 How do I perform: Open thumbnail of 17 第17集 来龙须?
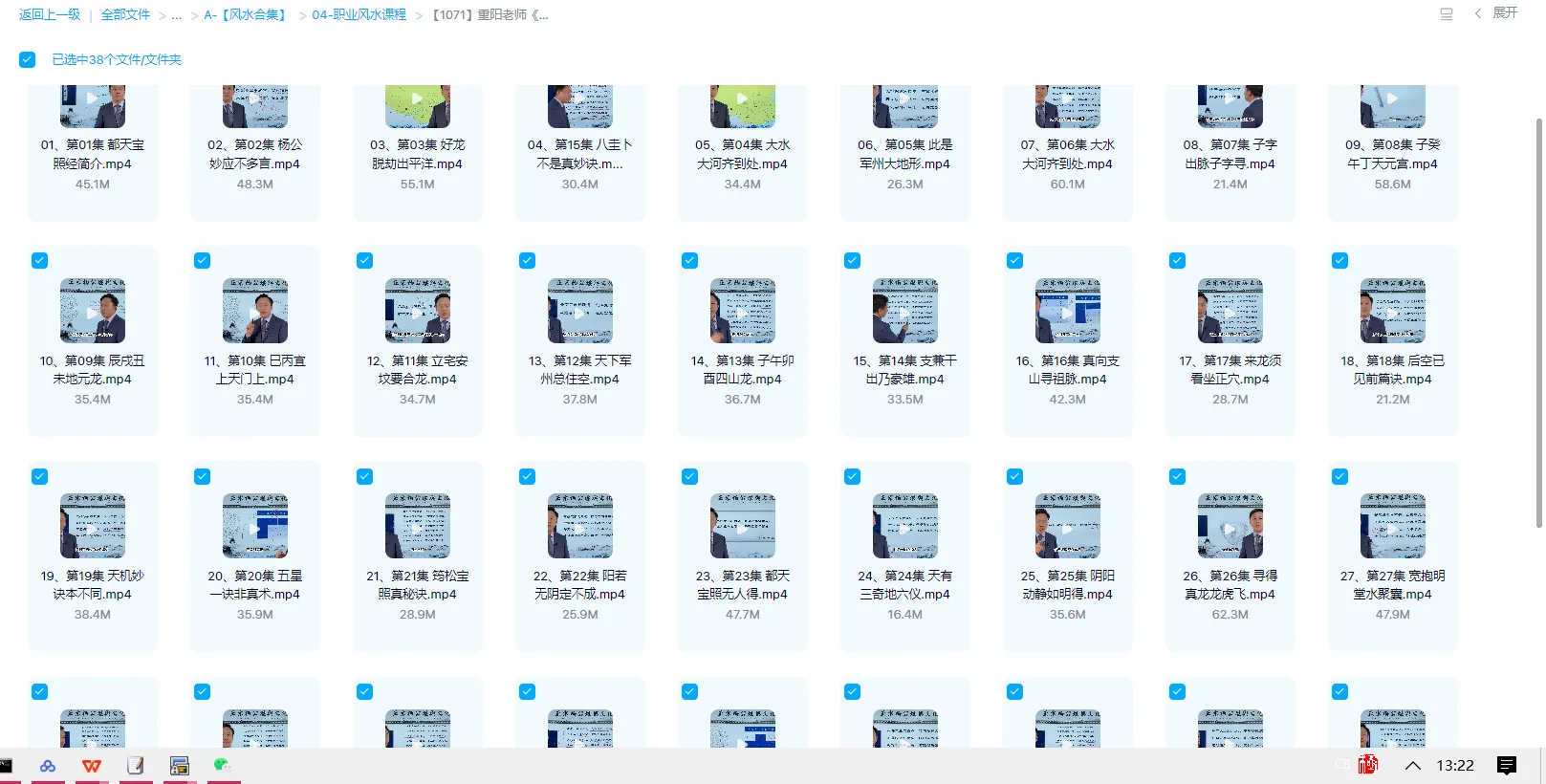(1230, 311)
